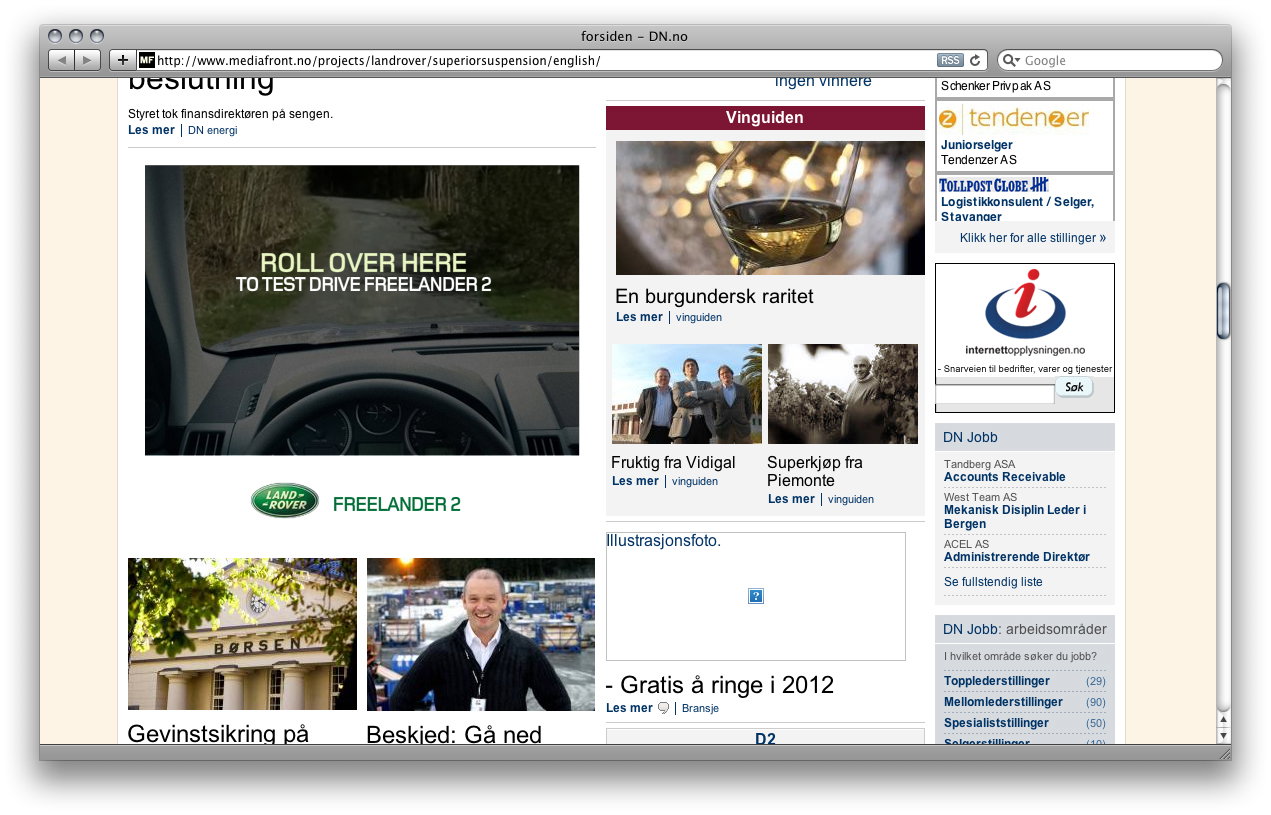Open 'Gevinstsikring på' headline

(218, 734)
